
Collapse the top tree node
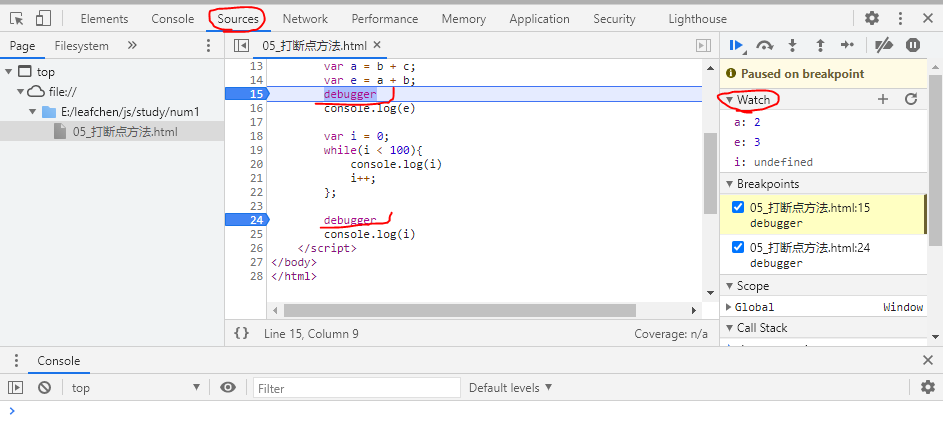pyautogui.click(x=8, y=72)
